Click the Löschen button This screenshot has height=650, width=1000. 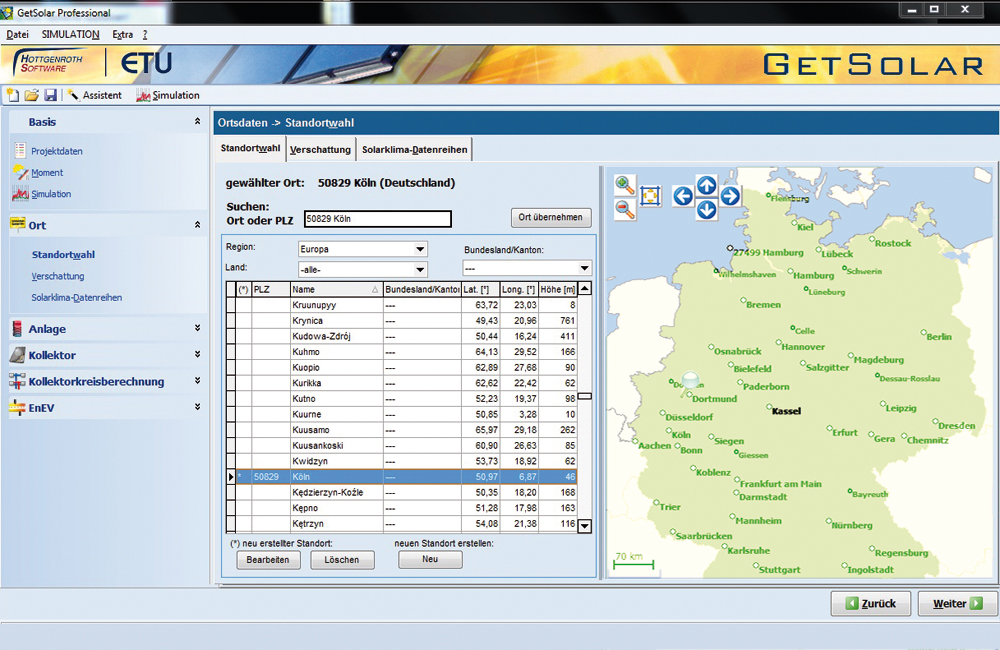pyautogui.click(x=342, y=560)
